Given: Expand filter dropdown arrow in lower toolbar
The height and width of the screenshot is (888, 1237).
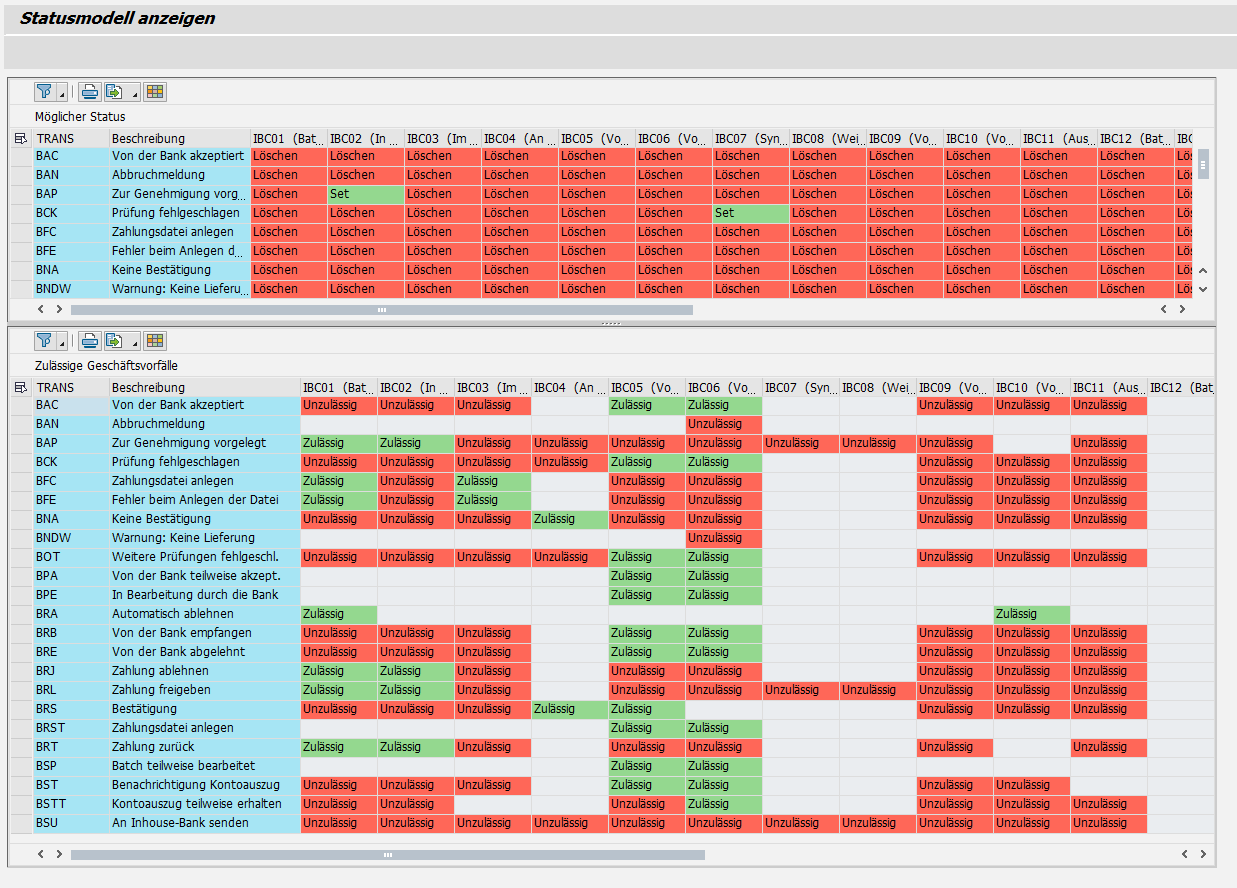Looking at the screenshot, I should (62, 344).
